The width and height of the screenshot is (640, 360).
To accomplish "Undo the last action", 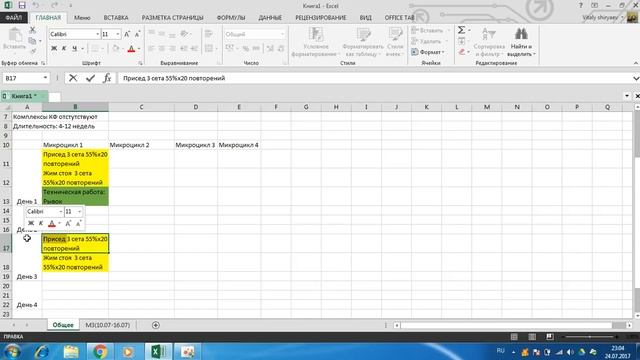I will tap(36, 5).
